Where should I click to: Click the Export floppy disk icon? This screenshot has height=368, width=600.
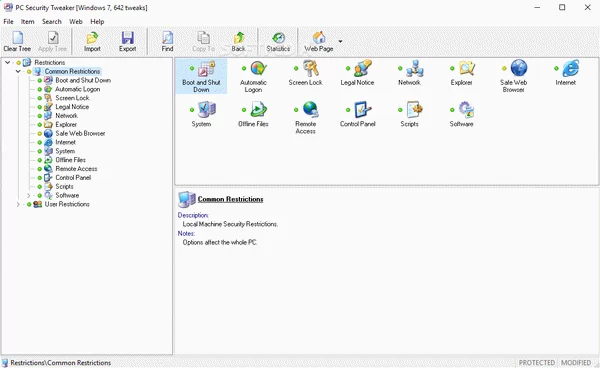(x=127, y=37)
